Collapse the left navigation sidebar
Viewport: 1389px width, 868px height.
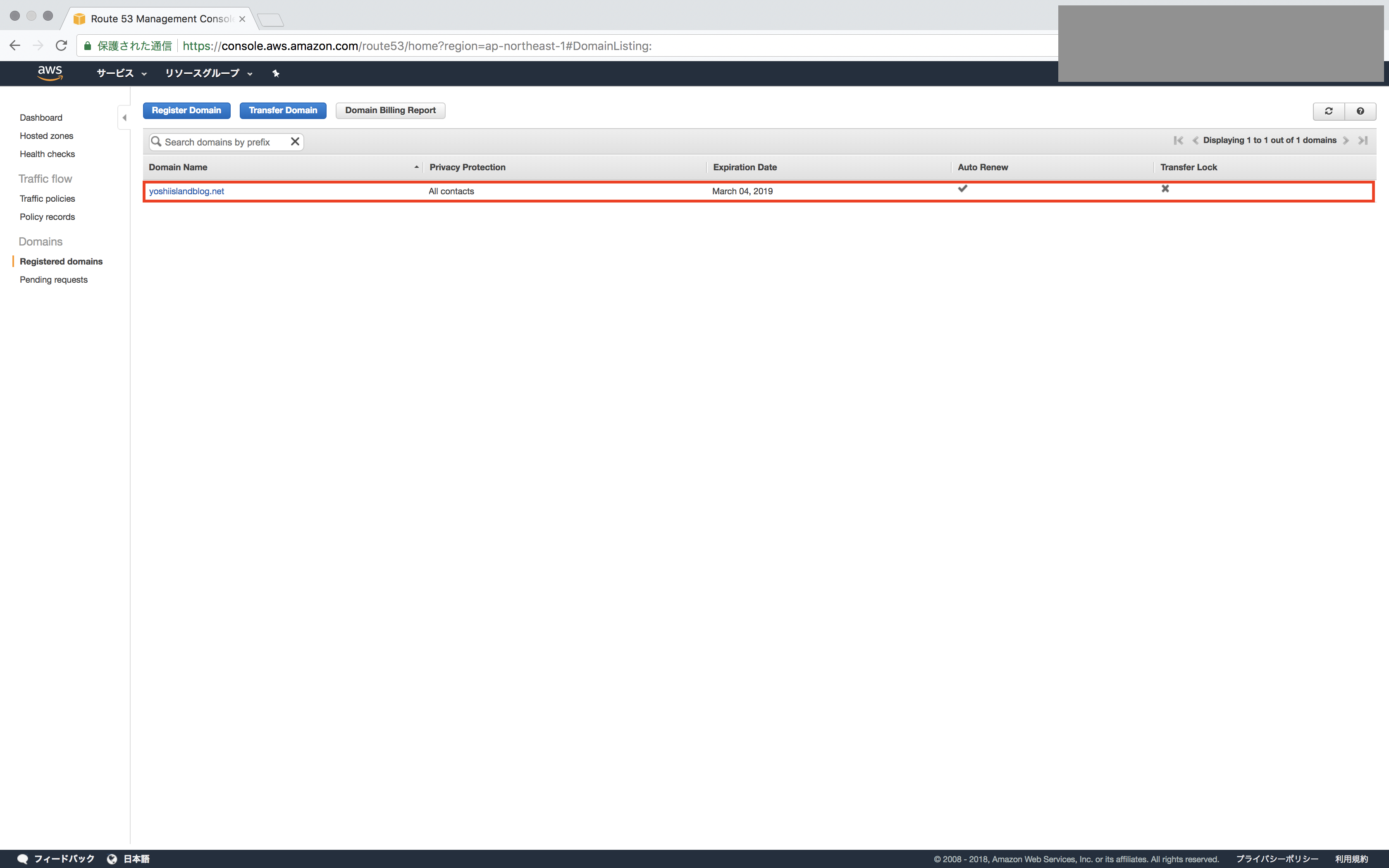pyautogui.click(x=124, y=118)
